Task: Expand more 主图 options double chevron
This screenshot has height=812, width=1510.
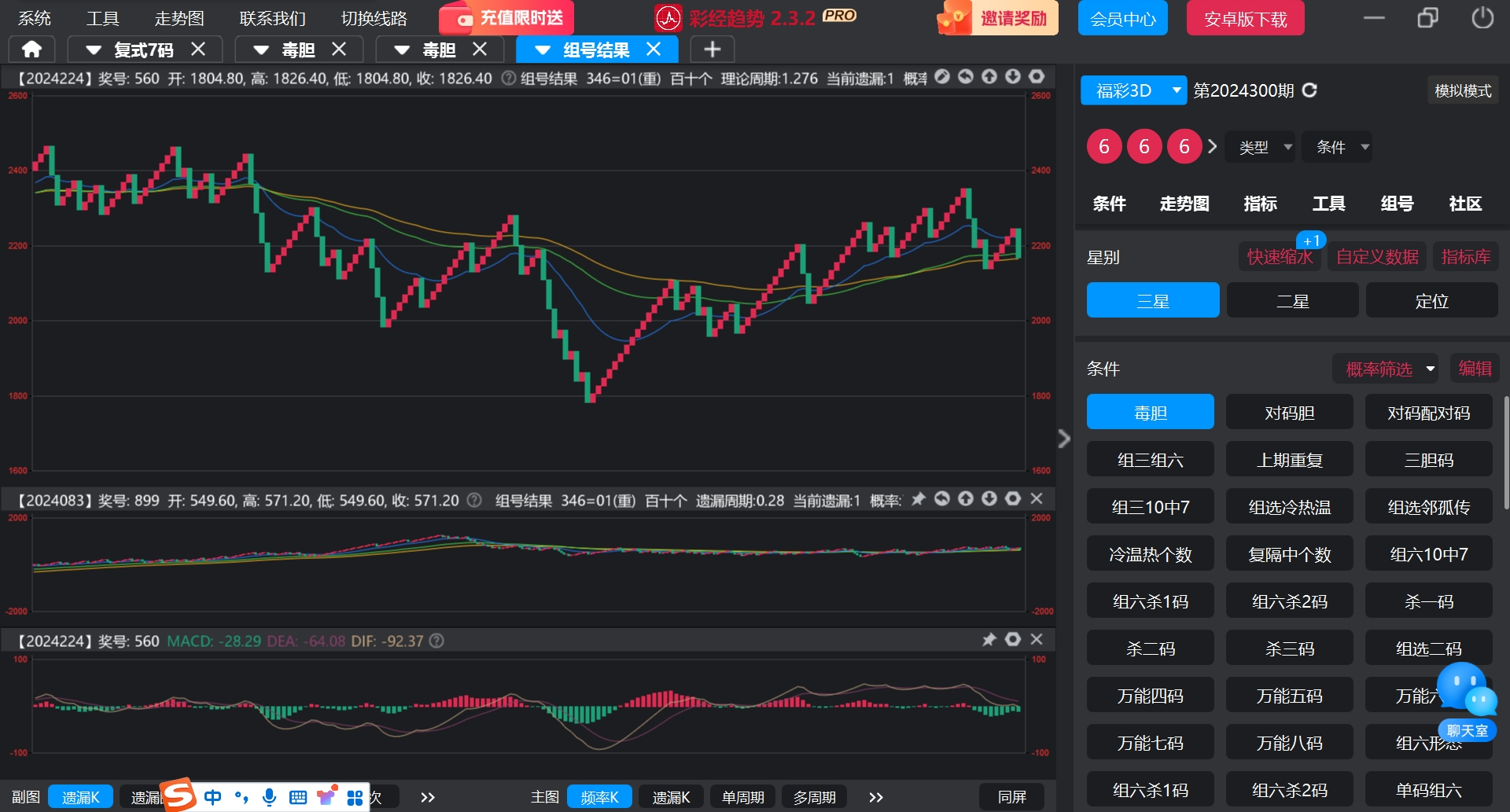Action: [876, 797]
